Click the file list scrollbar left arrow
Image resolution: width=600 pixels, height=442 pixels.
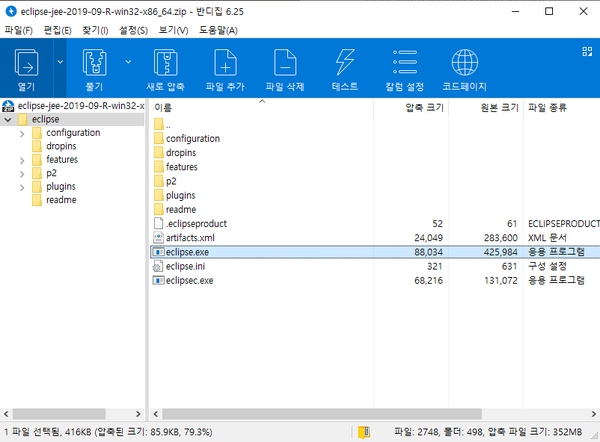155,414
